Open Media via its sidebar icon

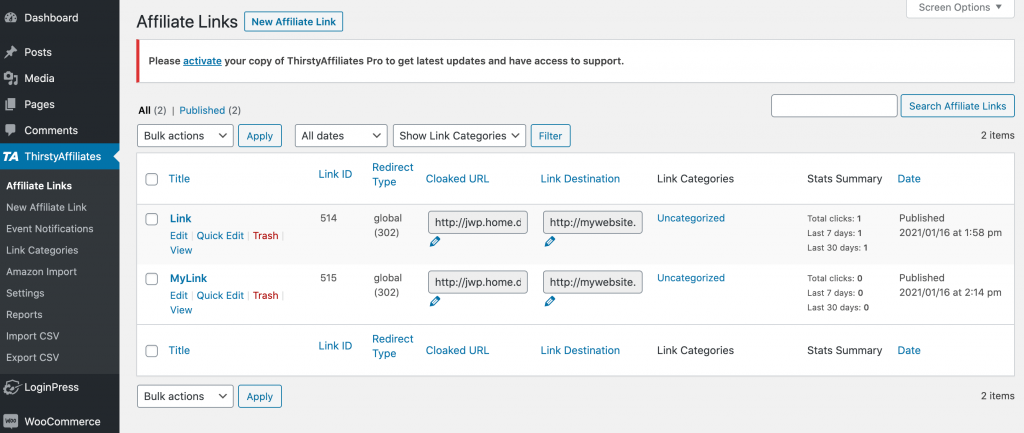click(10, 78)
